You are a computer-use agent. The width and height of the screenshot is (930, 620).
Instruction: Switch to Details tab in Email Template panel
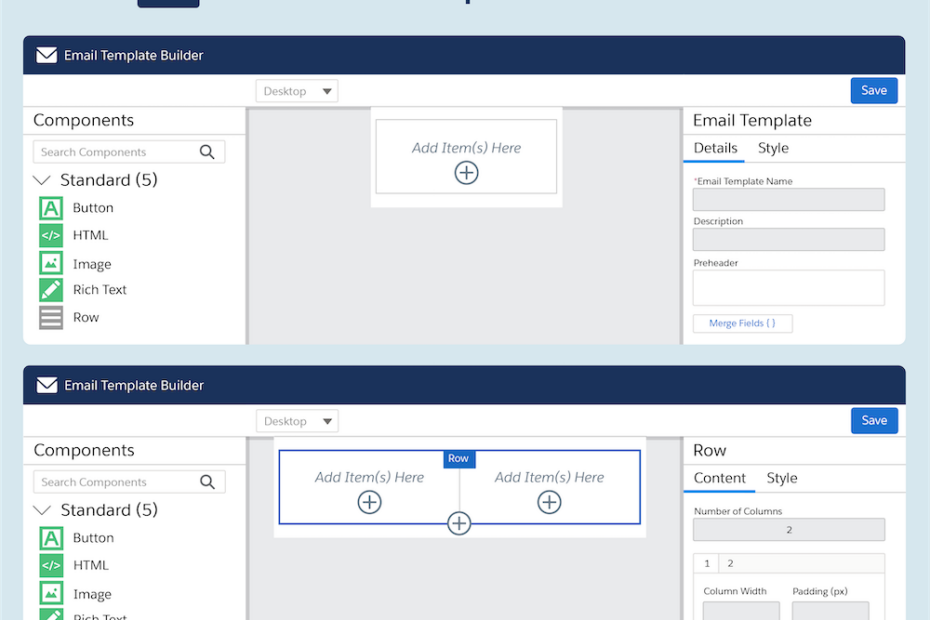pos(715,148)
